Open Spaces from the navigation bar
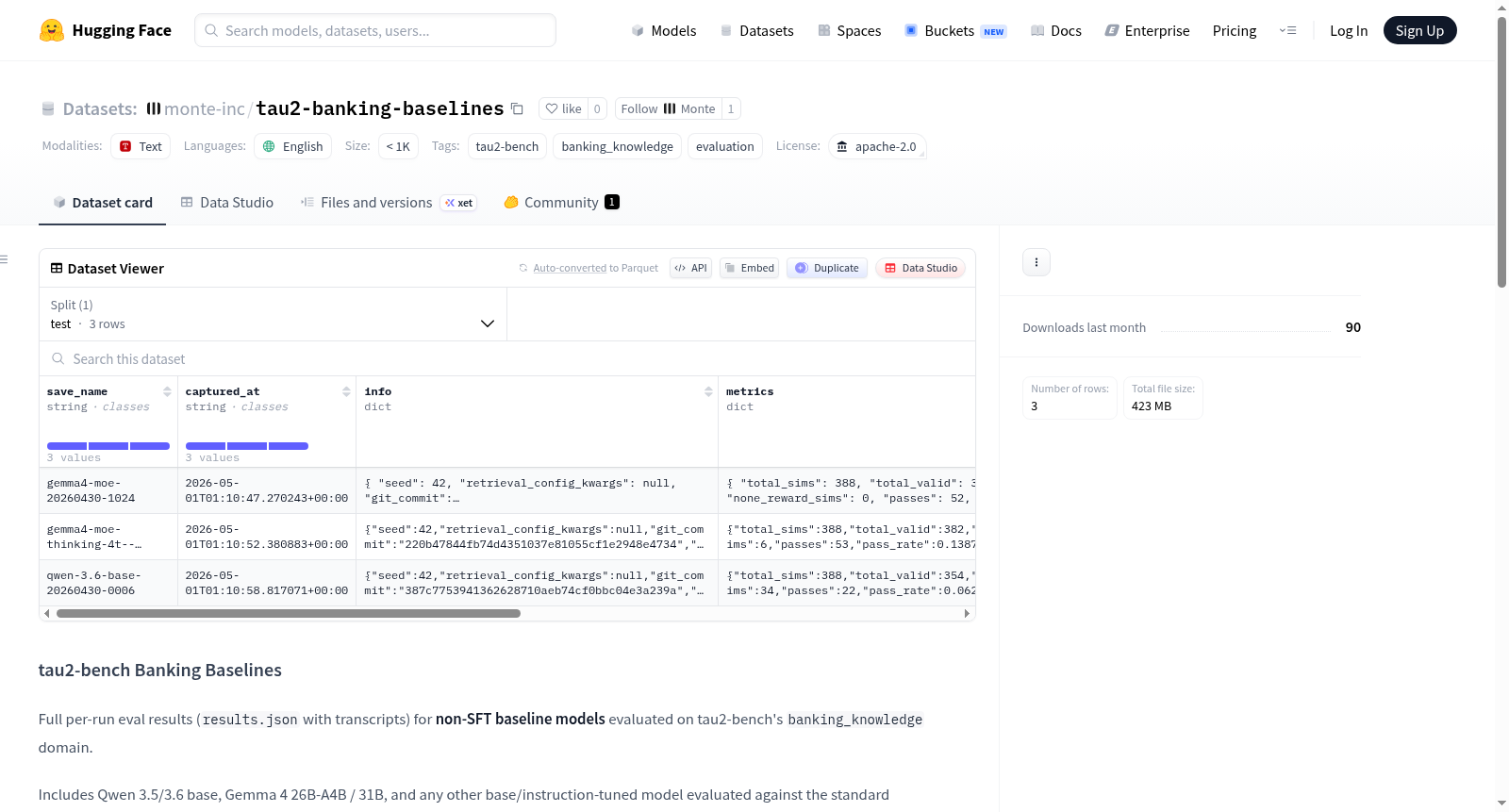1509x812 pixels. click(849, 30)
